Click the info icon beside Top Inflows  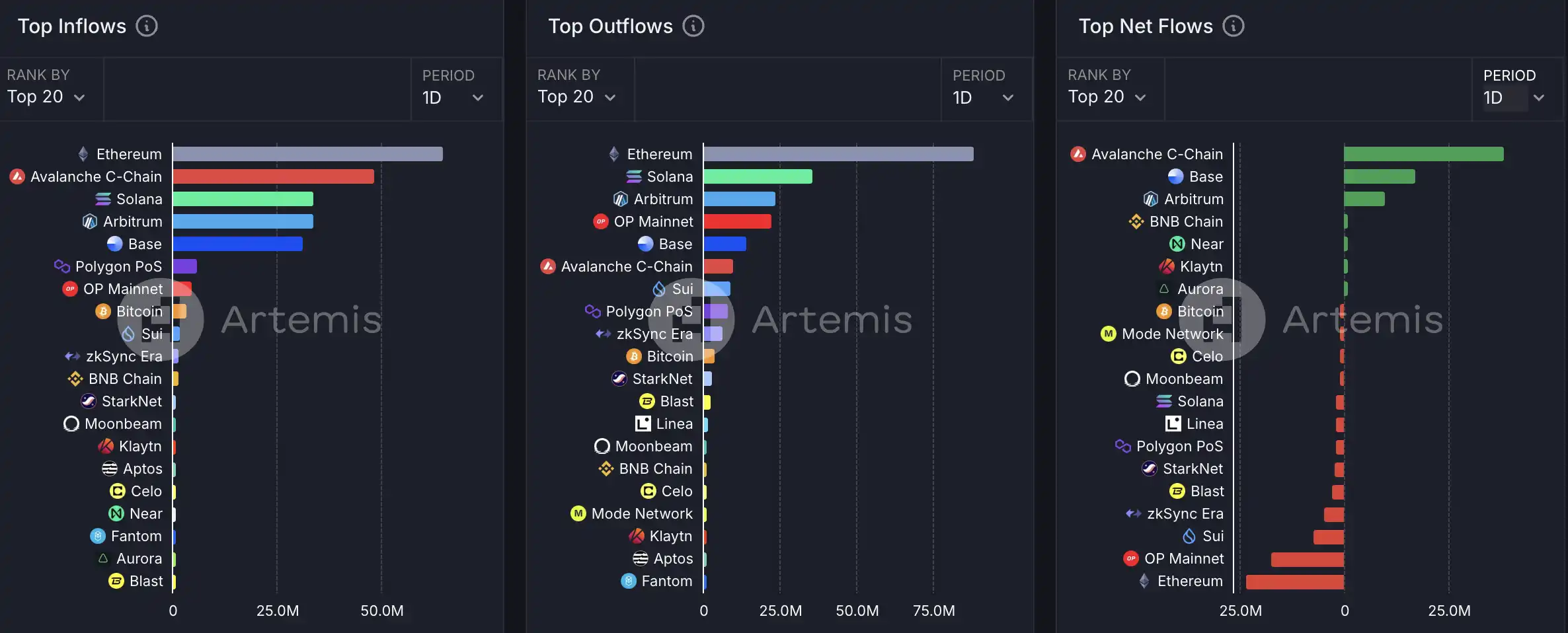(147, 26)
